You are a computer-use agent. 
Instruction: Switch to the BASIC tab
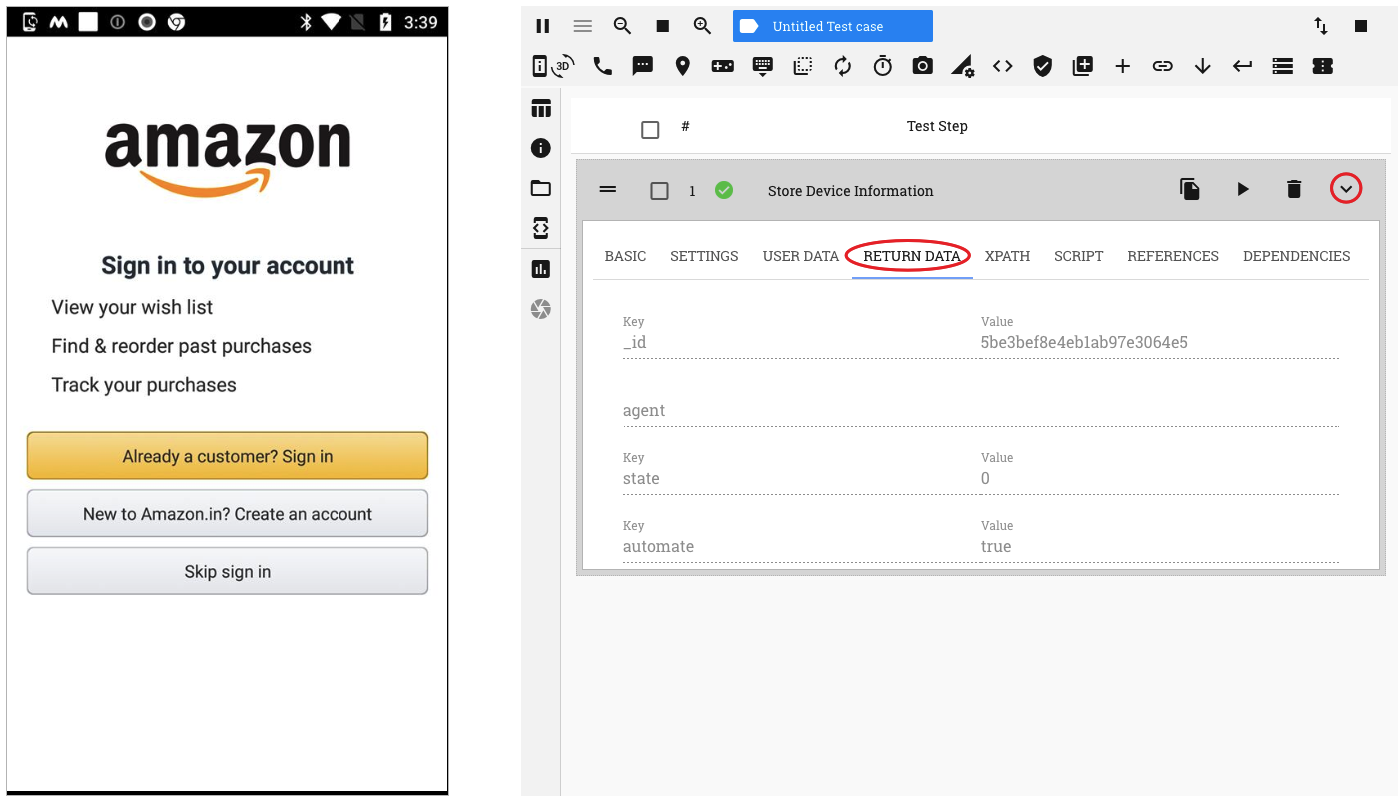(626, 256)
